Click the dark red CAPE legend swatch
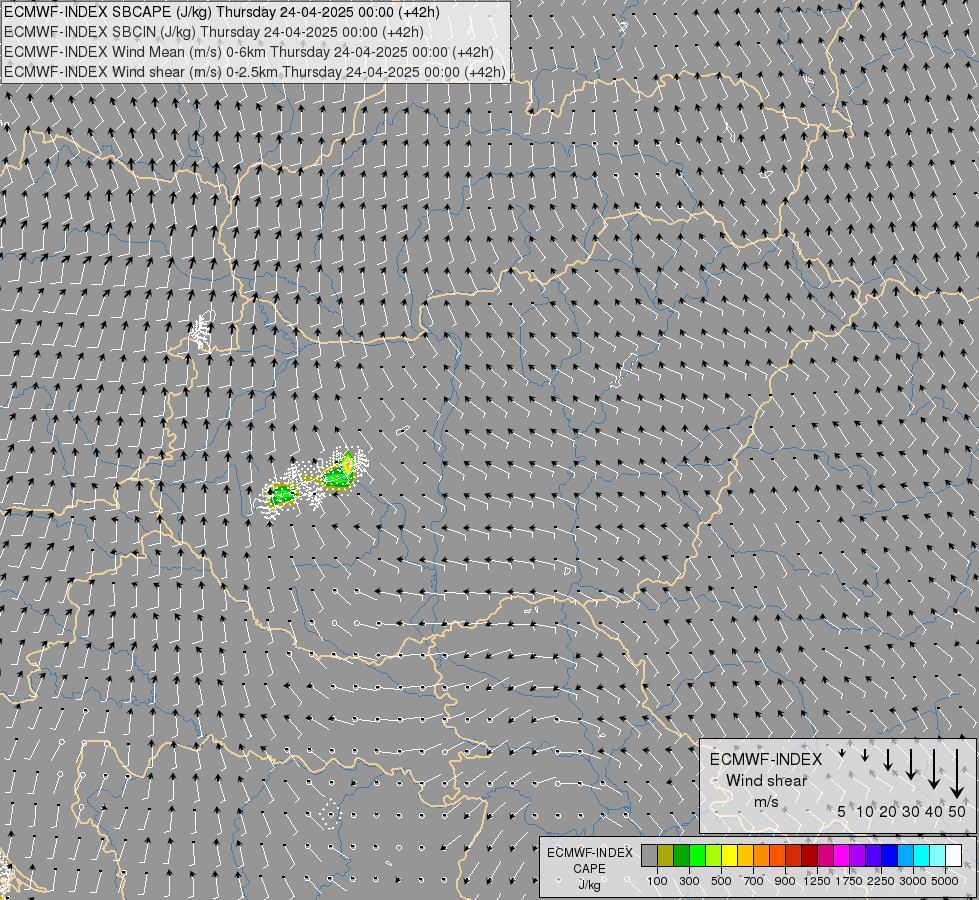Image resolution: width=979 pixels, height=900 pixels. [809, 855]
